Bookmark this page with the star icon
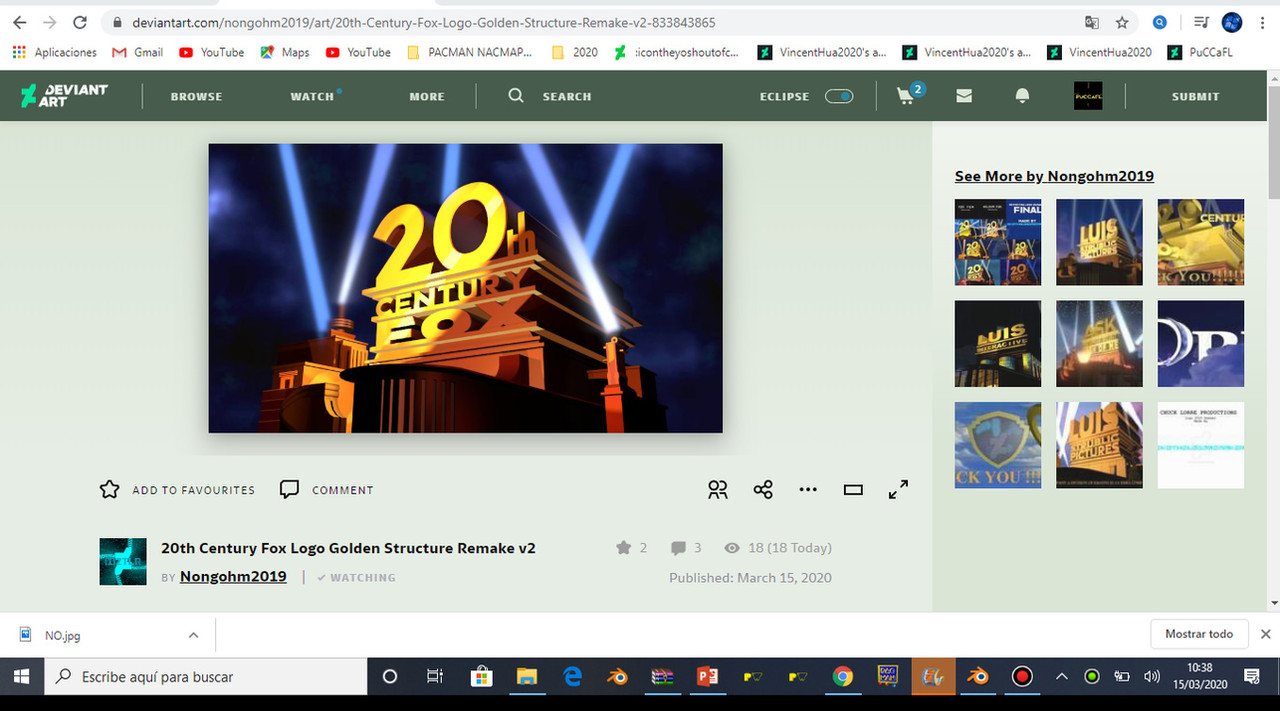The width and height of the screenshot is (1280, 711). [1122, 22]
